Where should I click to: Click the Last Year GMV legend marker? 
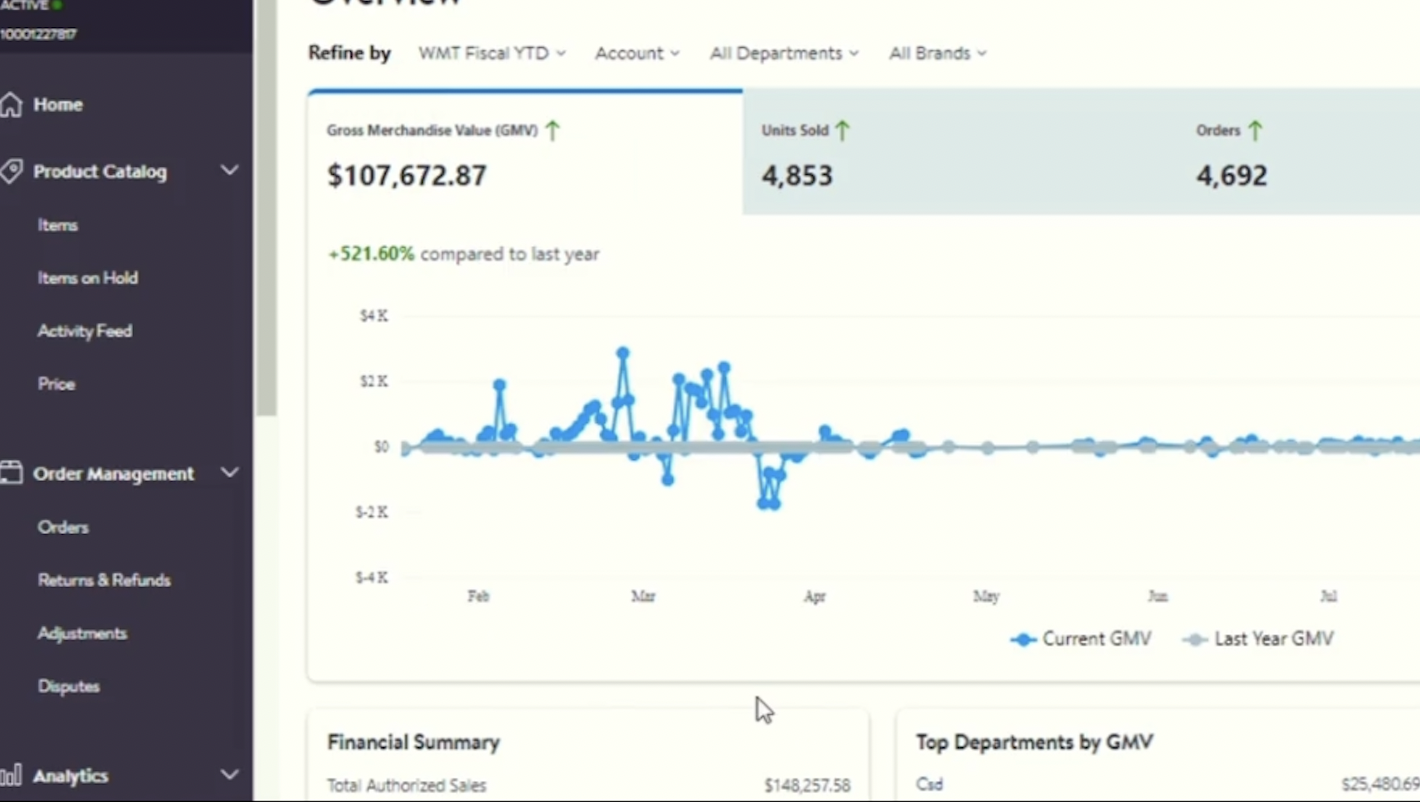[x=1195, y=639]
